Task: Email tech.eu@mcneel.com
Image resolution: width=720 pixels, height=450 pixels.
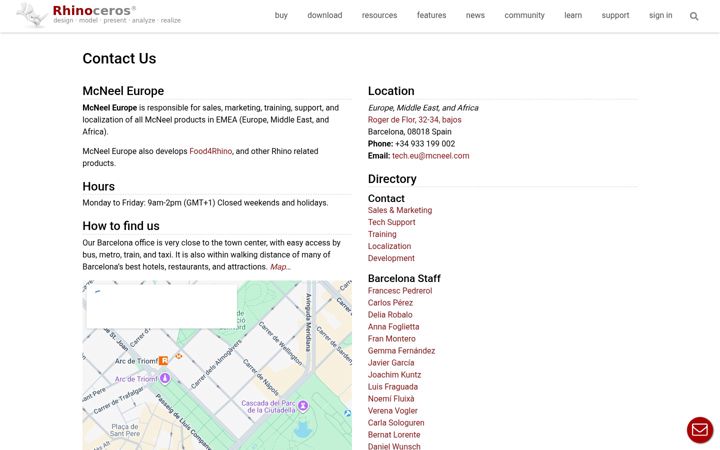Action: [x=430, y=156]
